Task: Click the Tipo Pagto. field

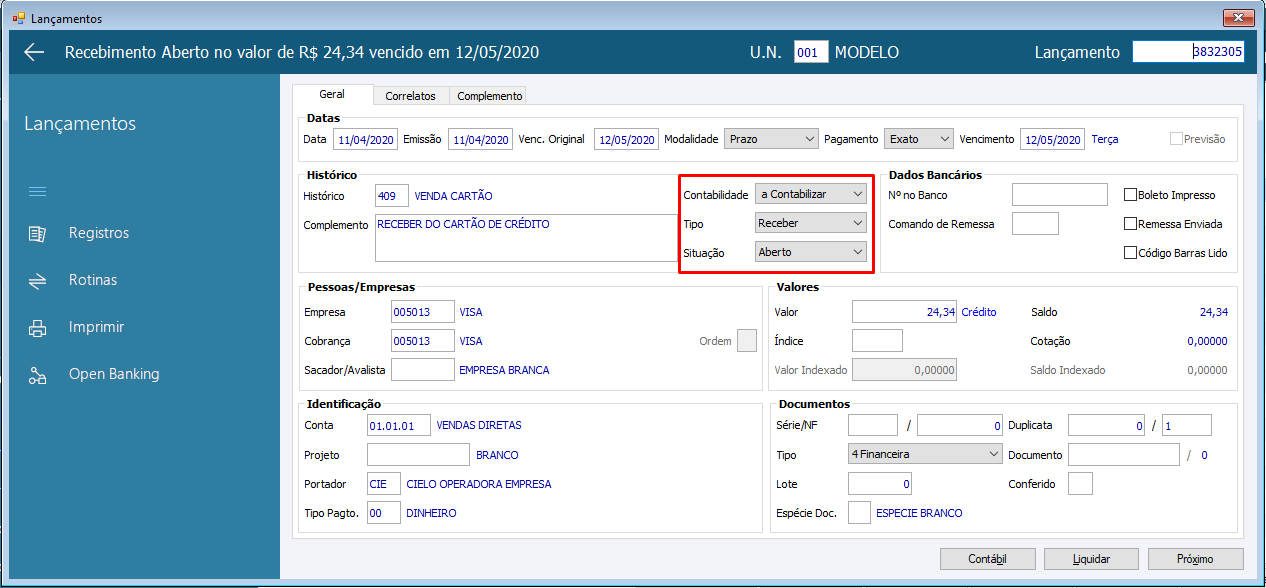Action: pyautogui.click(x=384, y=513)
